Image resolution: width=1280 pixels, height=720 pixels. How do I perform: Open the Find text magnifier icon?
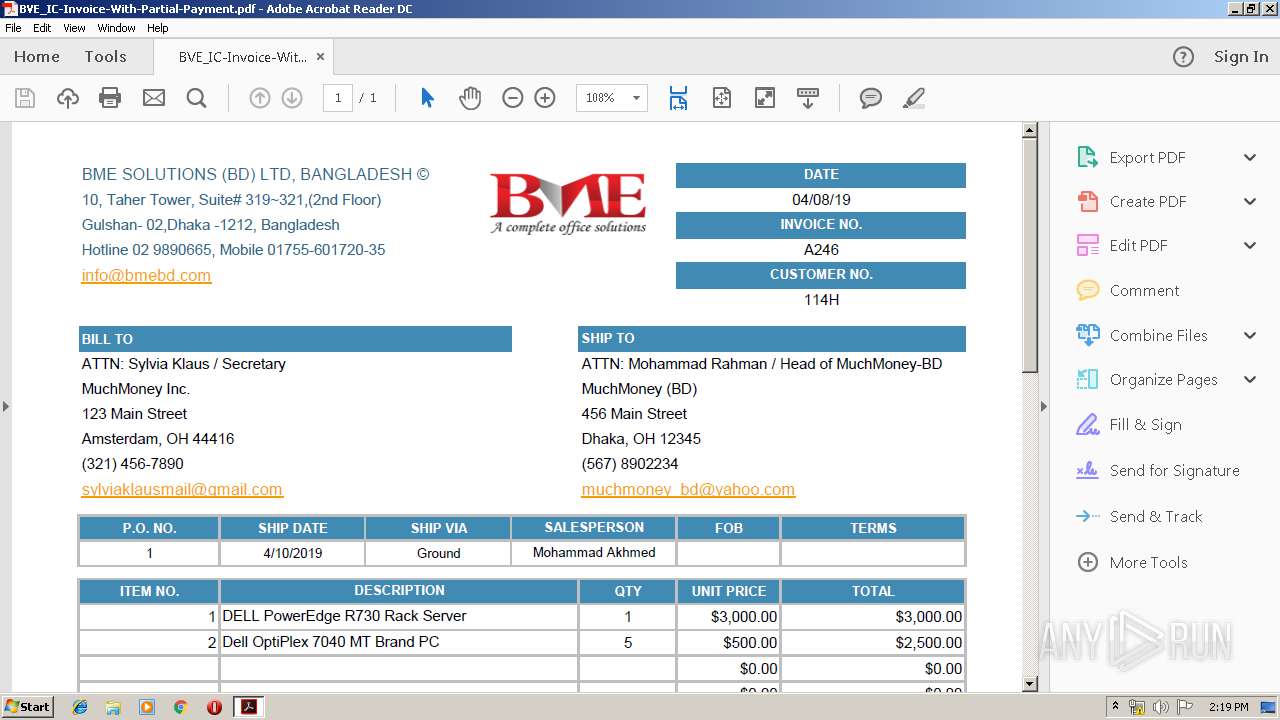click(x=197, y=98)
